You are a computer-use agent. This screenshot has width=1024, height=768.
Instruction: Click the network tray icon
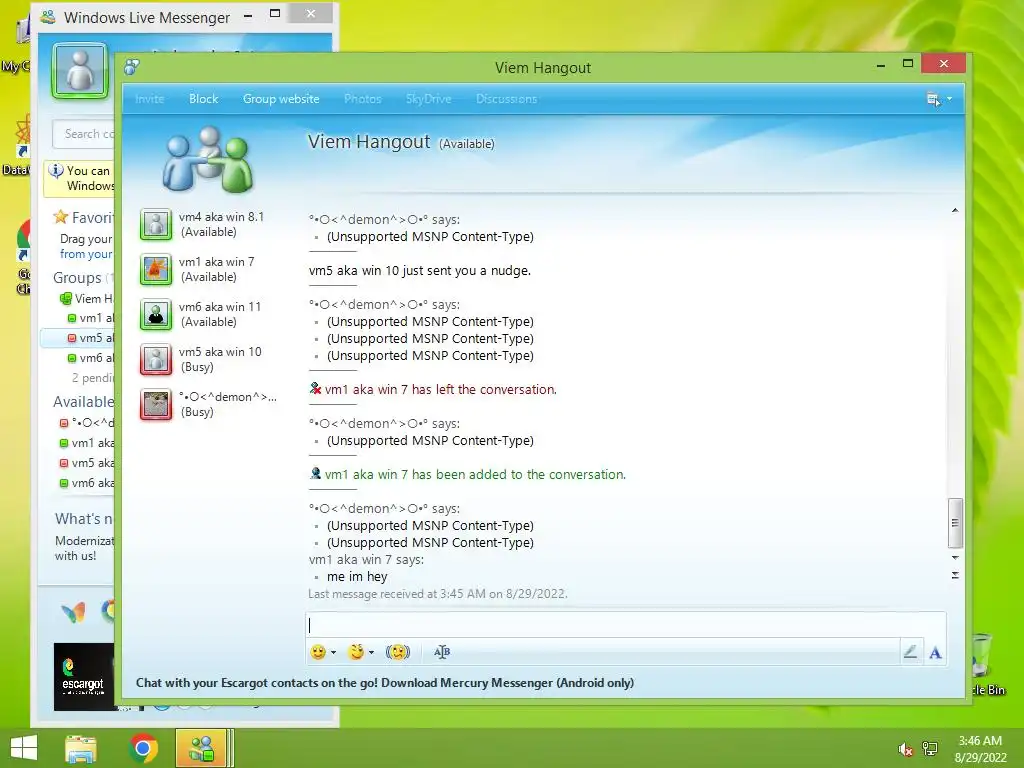click(930, 749)
